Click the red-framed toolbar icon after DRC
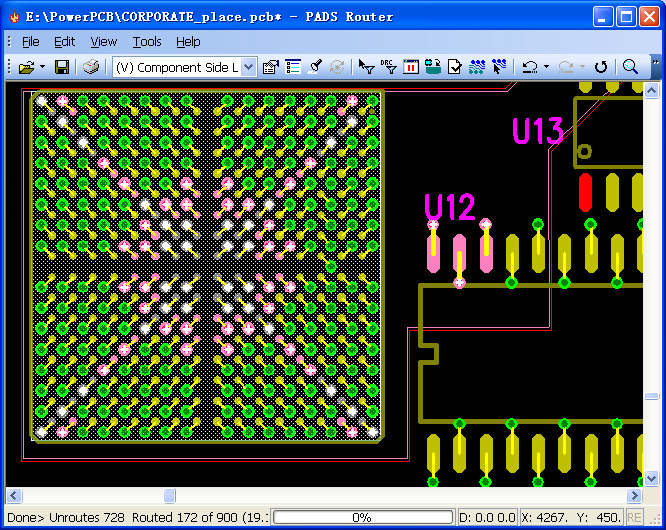Viewport: 666px width, 530px height. pos(411,67)
